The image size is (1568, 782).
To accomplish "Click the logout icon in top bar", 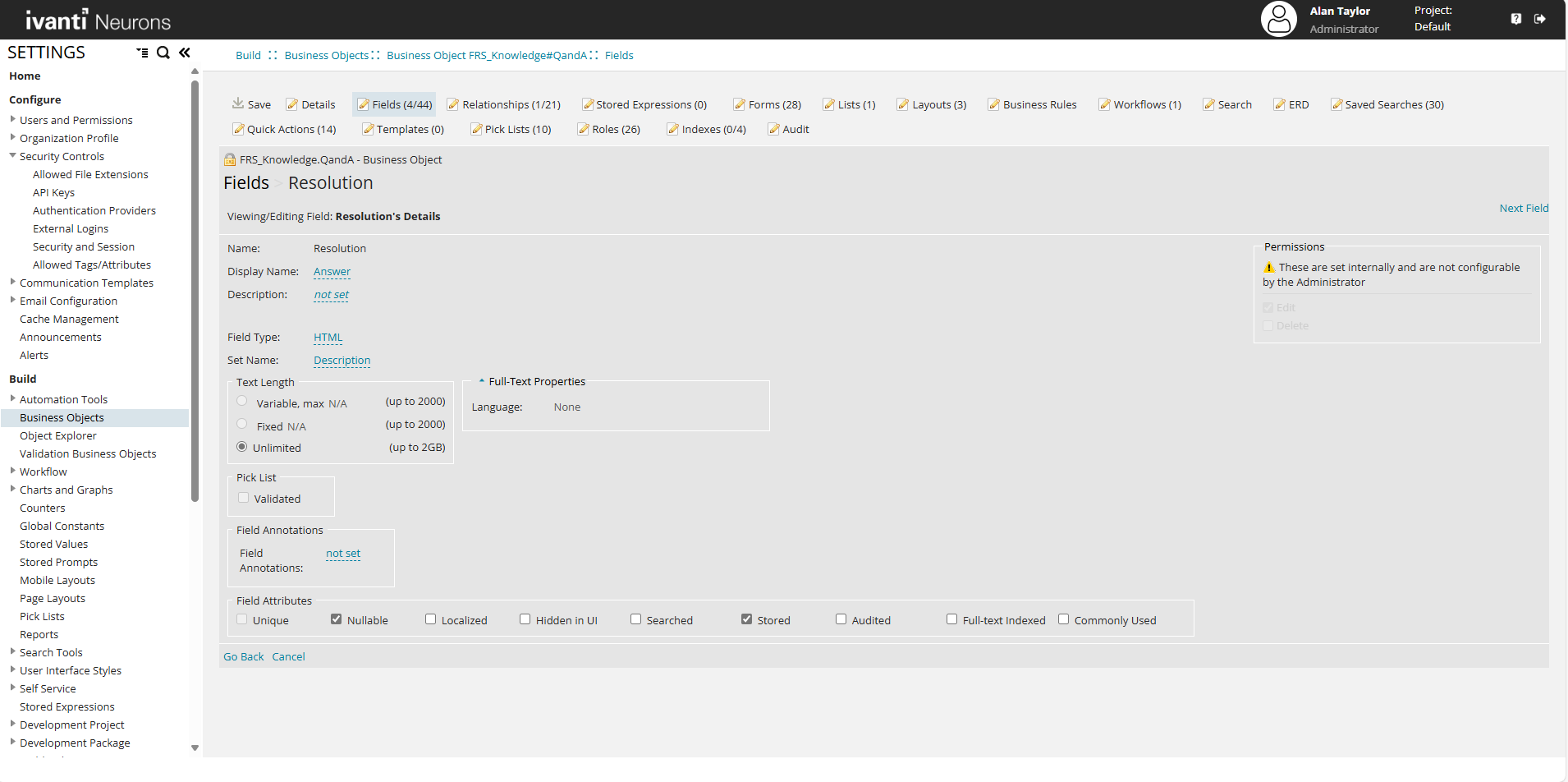I will point(1540,19).
